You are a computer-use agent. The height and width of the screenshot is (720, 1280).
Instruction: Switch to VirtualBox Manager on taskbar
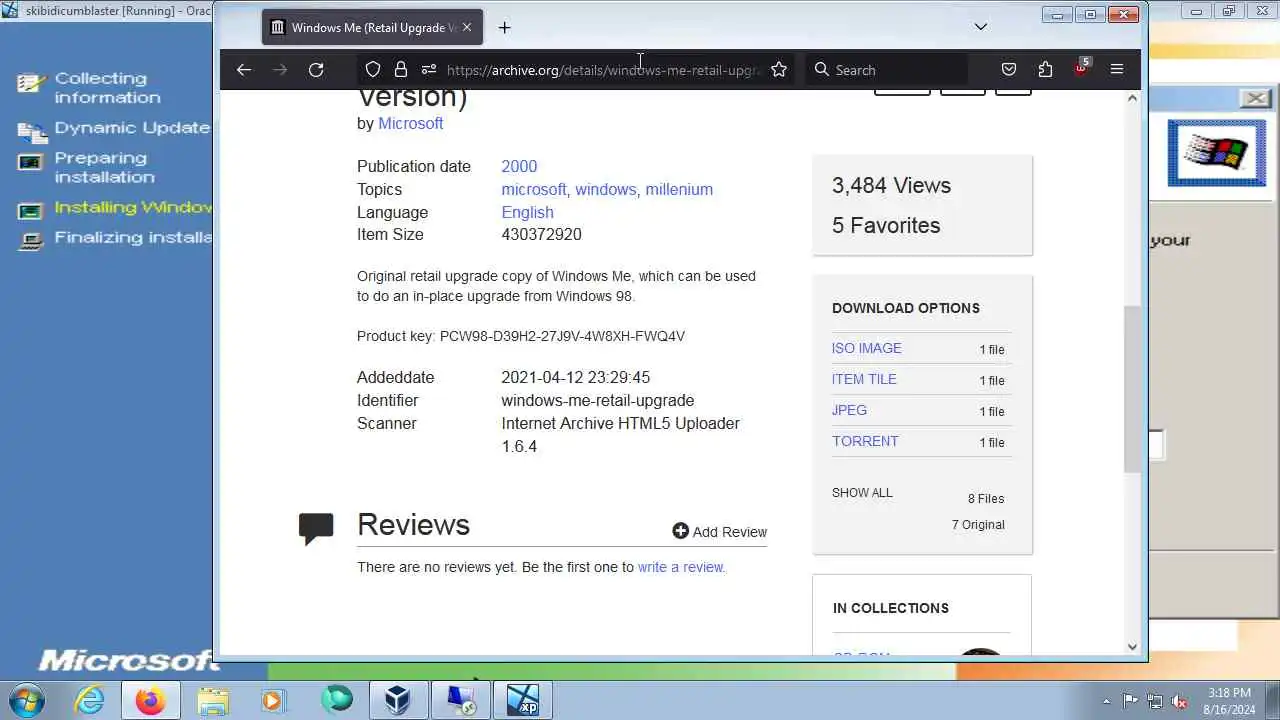tap(399, 700)
